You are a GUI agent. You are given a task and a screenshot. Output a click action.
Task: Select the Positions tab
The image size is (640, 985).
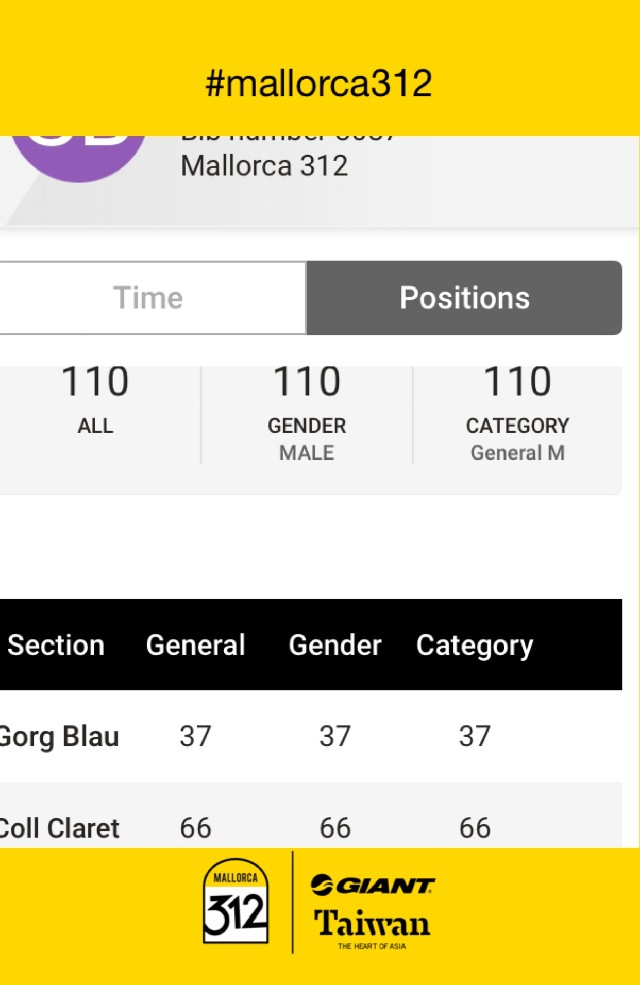pos(464,298)
